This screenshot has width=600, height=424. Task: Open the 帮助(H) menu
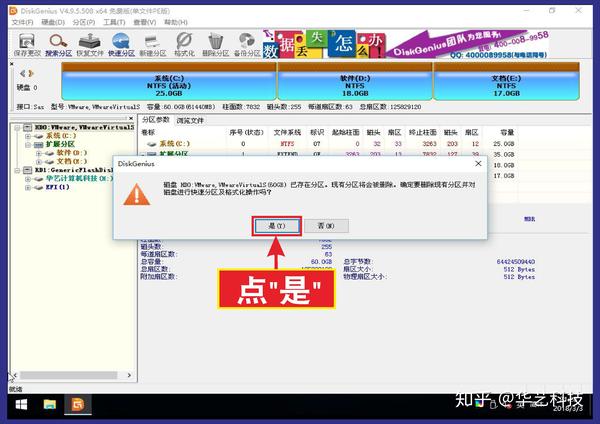176,22
